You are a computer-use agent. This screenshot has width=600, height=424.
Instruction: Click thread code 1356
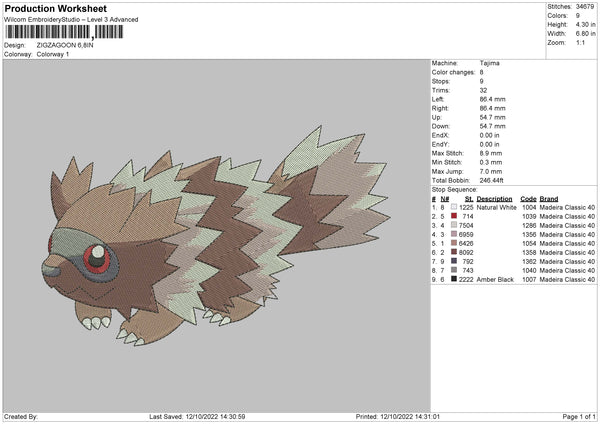coord(529,234)
